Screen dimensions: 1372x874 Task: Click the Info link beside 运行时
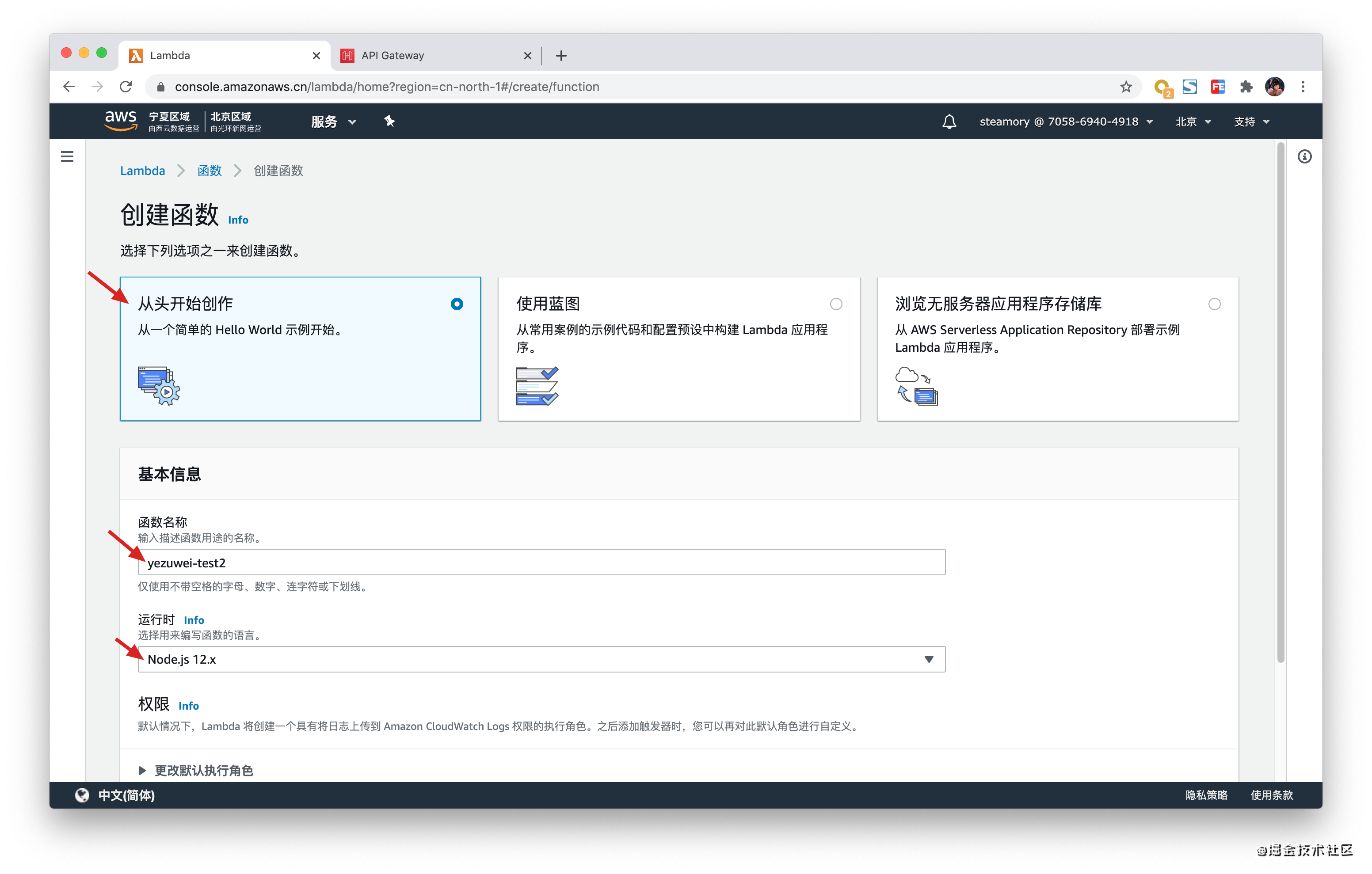coord(194,620)
